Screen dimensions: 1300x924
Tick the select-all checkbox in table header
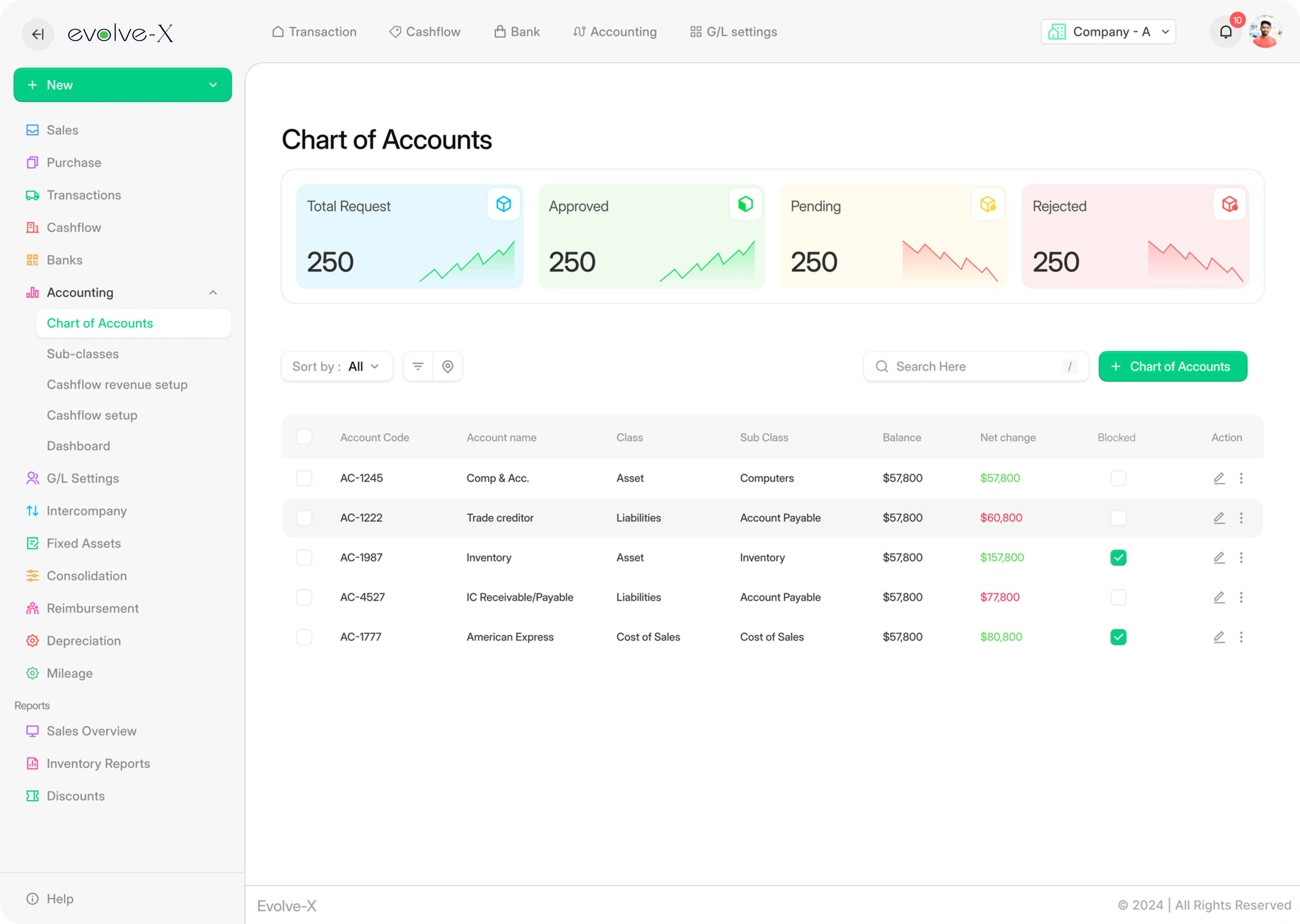(x=304, y=437)
